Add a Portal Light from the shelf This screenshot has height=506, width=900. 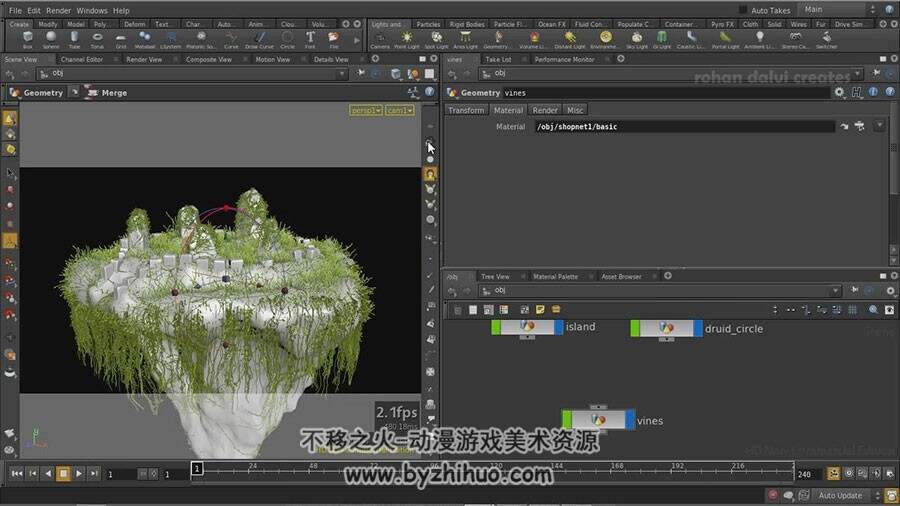pos(726,40)
